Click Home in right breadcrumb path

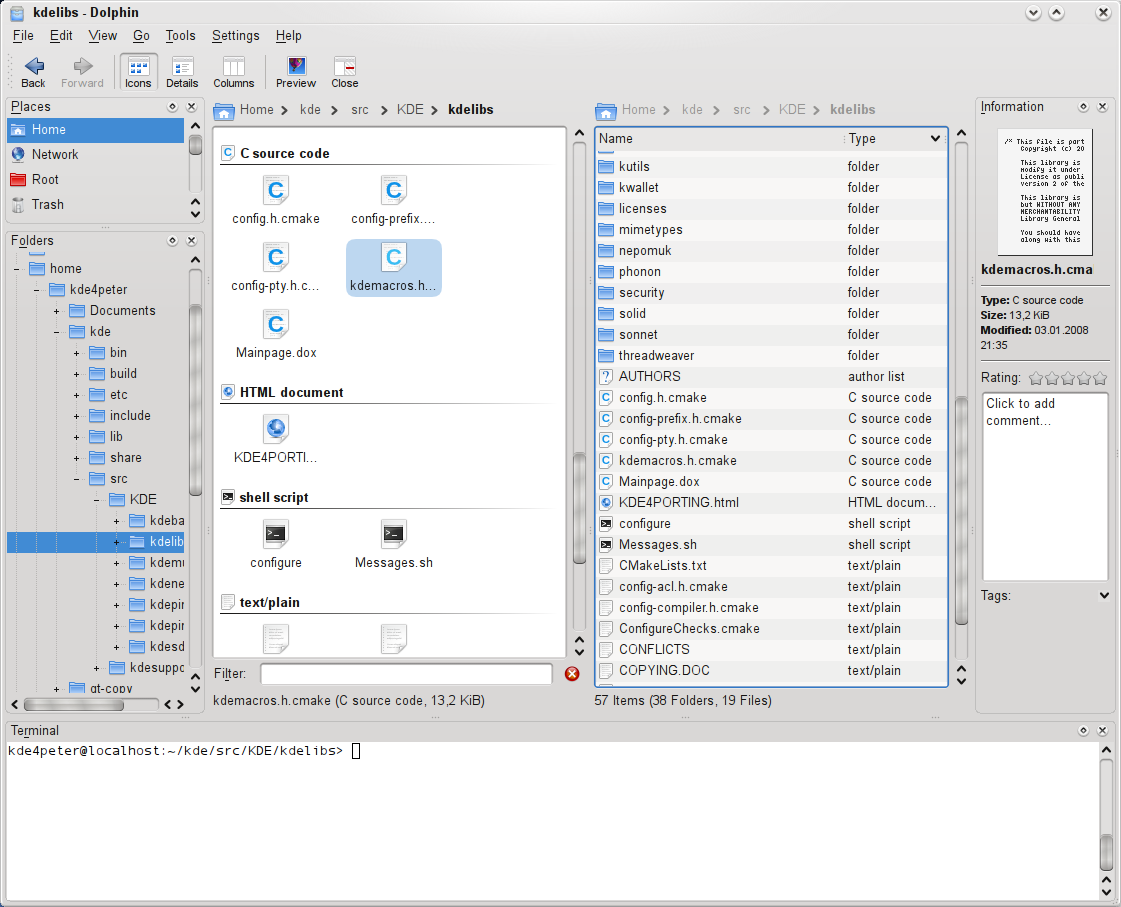[x=638, y=109]
